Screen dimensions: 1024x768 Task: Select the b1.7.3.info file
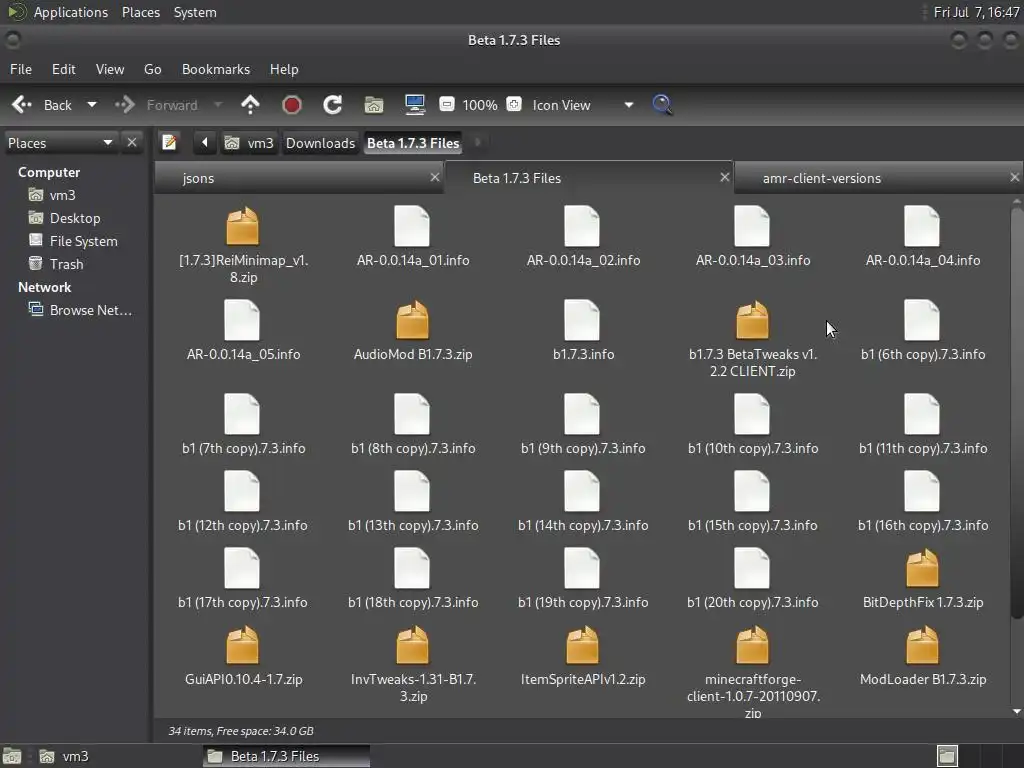pos(582,320)
